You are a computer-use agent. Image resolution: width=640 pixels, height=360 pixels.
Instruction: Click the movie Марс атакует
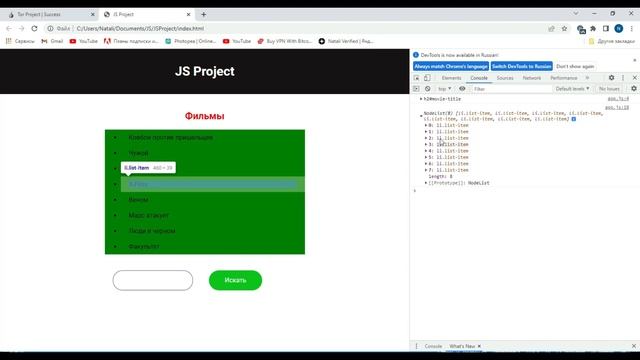point(149,215)
